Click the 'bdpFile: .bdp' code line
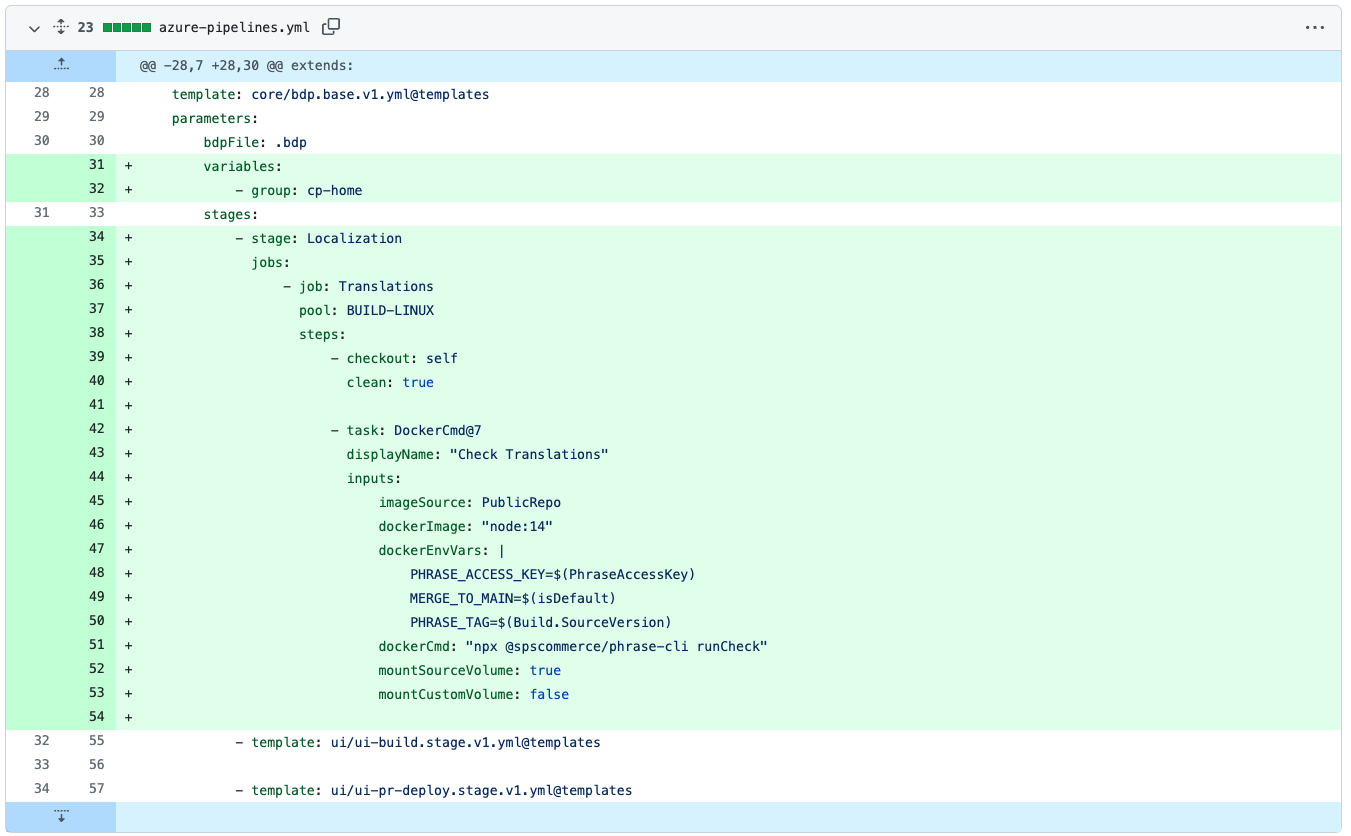The width and height of the screenshot is (1351, 836). click(x=255, y=142)
